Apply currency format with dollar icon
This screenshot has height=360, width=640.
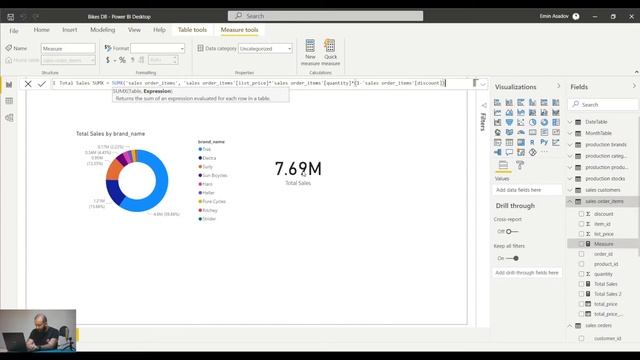click(108, 60)
